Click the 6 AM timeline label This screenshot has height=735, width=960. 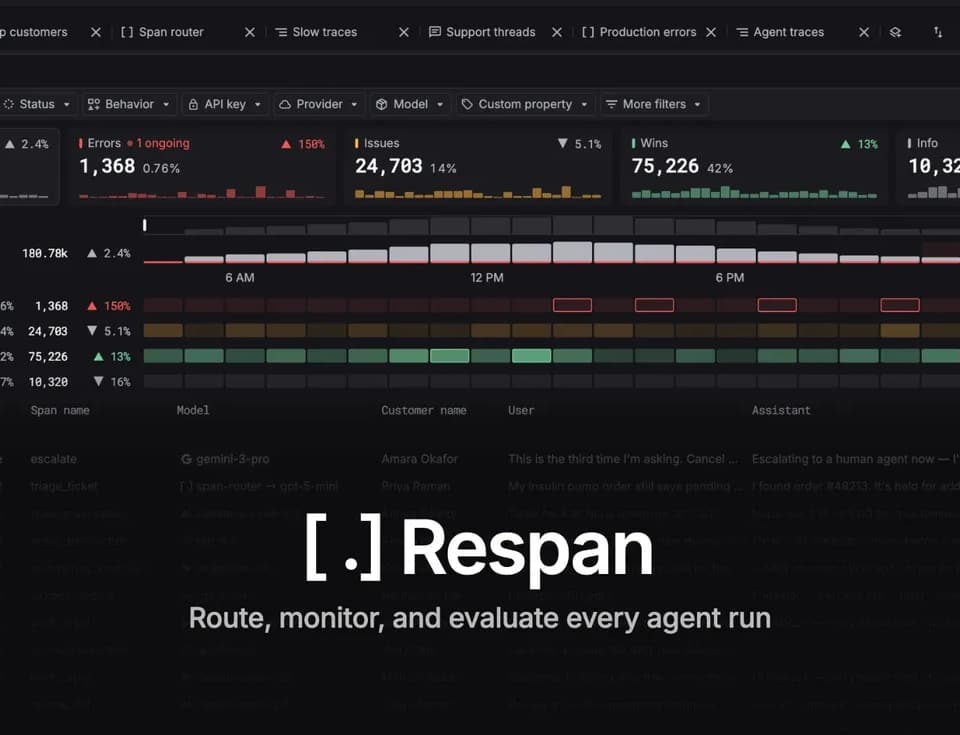tap(239, 277)
